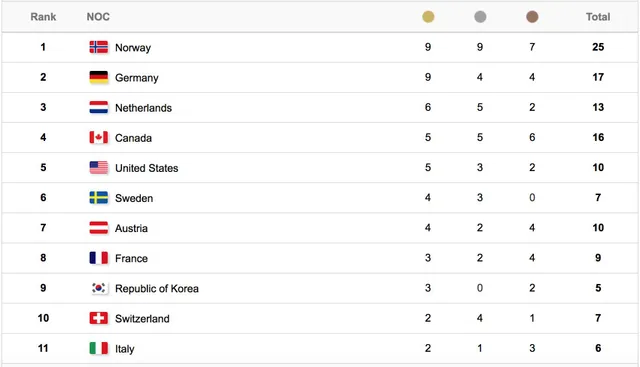640x367 pixels.
Task: Click the gold medal column header
Action: click(x=428, y=17)
